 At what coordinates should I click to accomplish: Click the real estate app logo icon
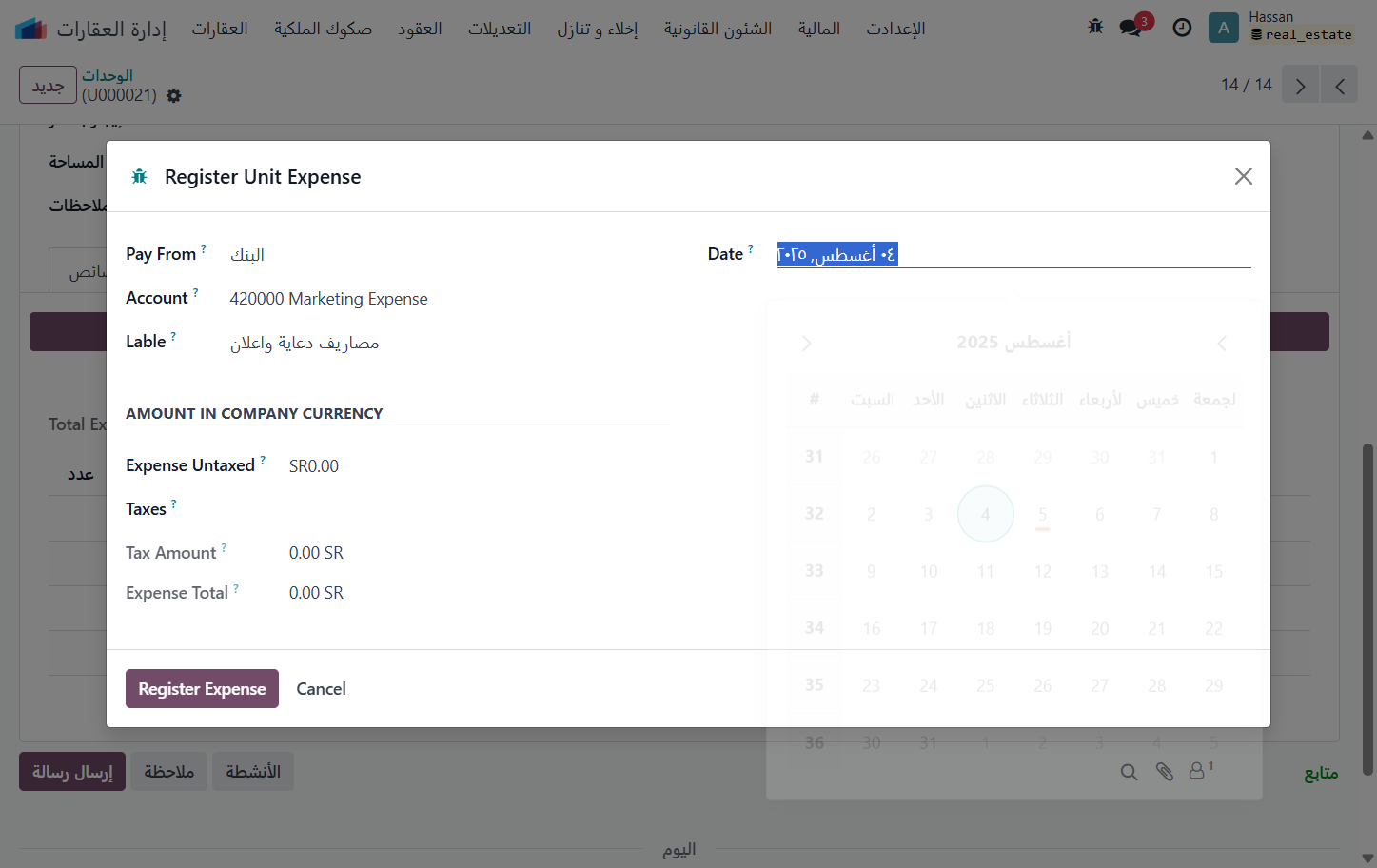click(30, 29)
